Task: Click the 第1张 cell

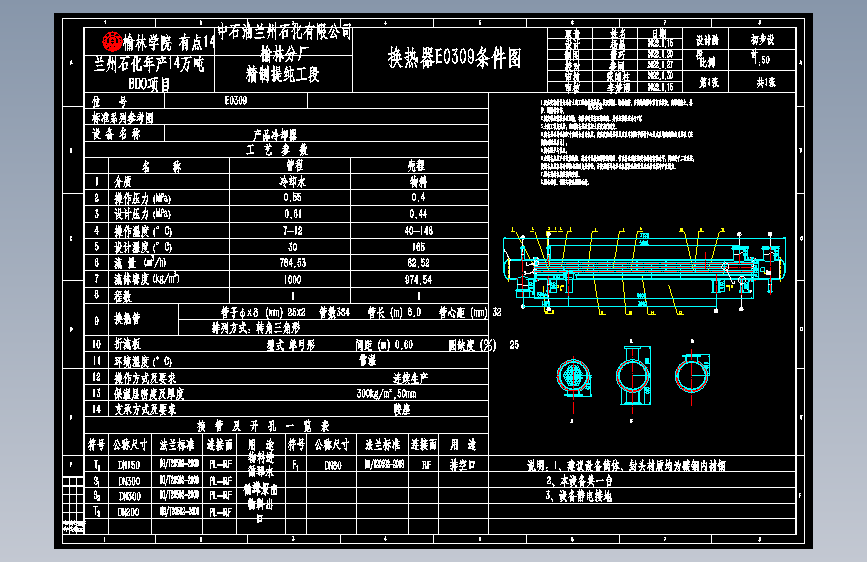Action: [709, 82]
